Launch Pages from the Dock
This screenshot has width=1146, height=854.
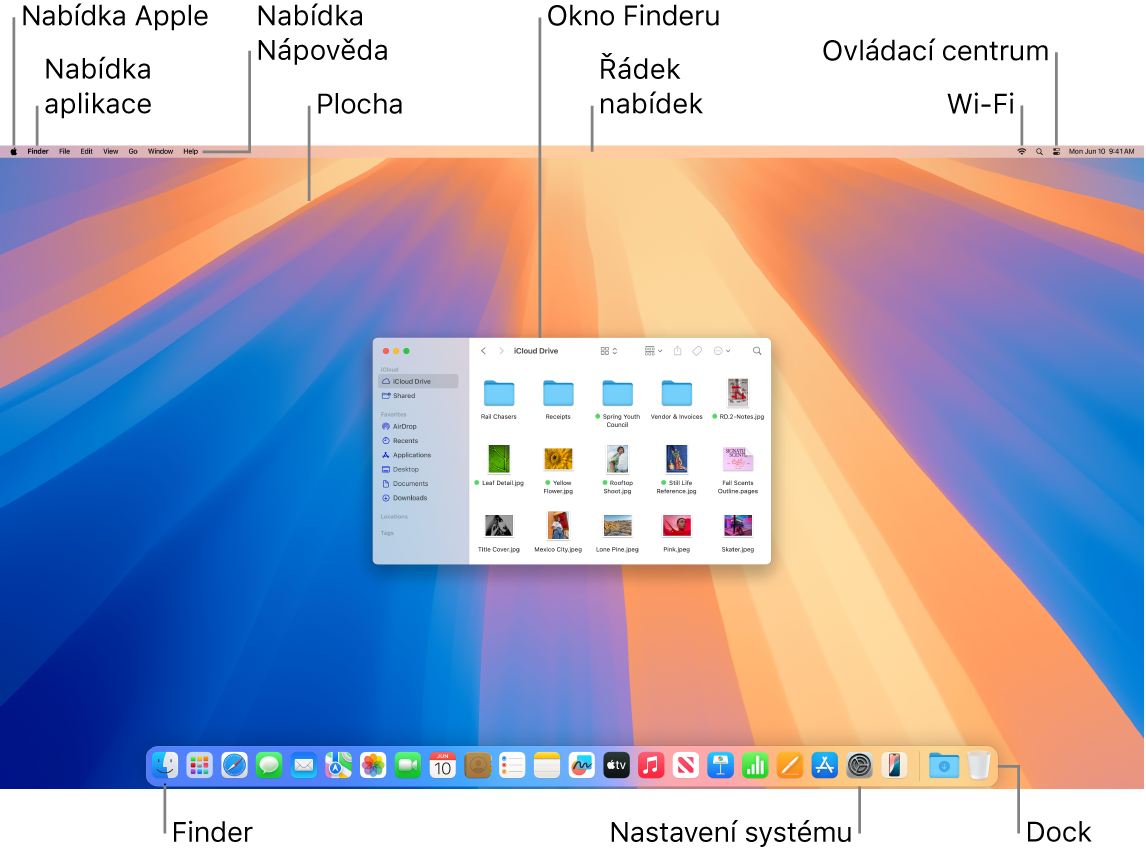[789, 766]
